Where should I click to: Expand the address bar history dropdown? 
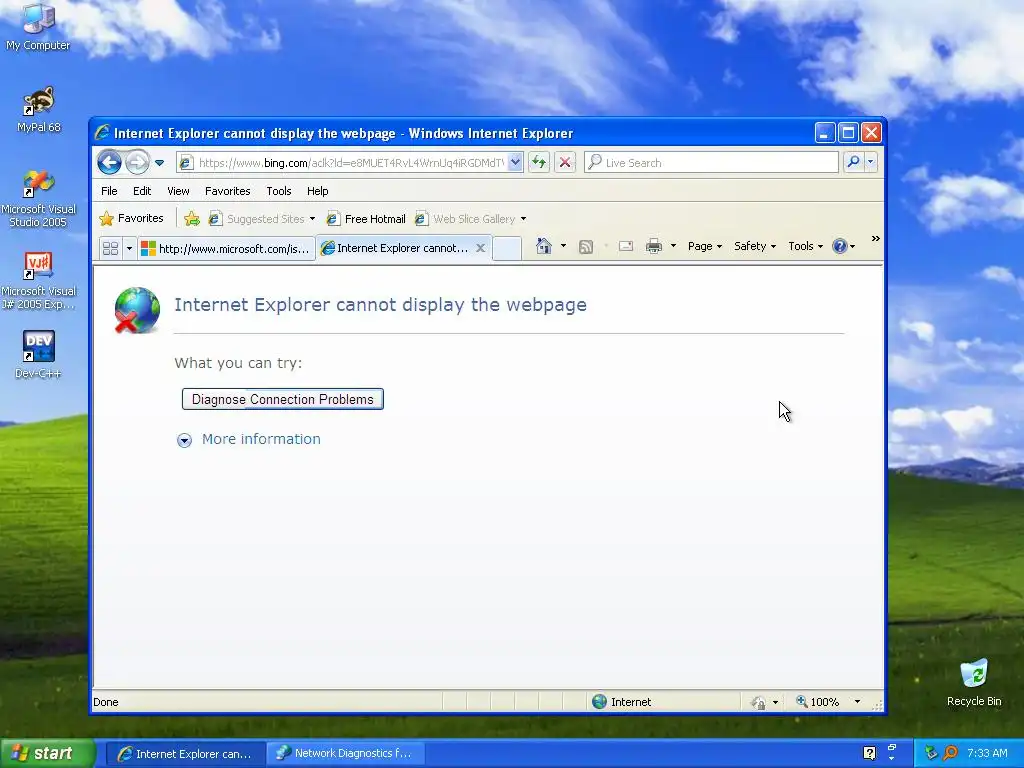(515, 163)
